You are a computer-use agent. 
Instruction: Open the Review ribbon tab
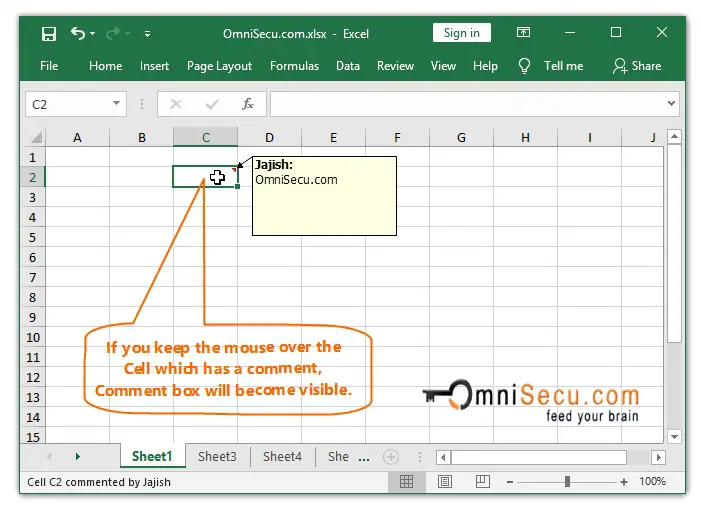click(395, 66)
